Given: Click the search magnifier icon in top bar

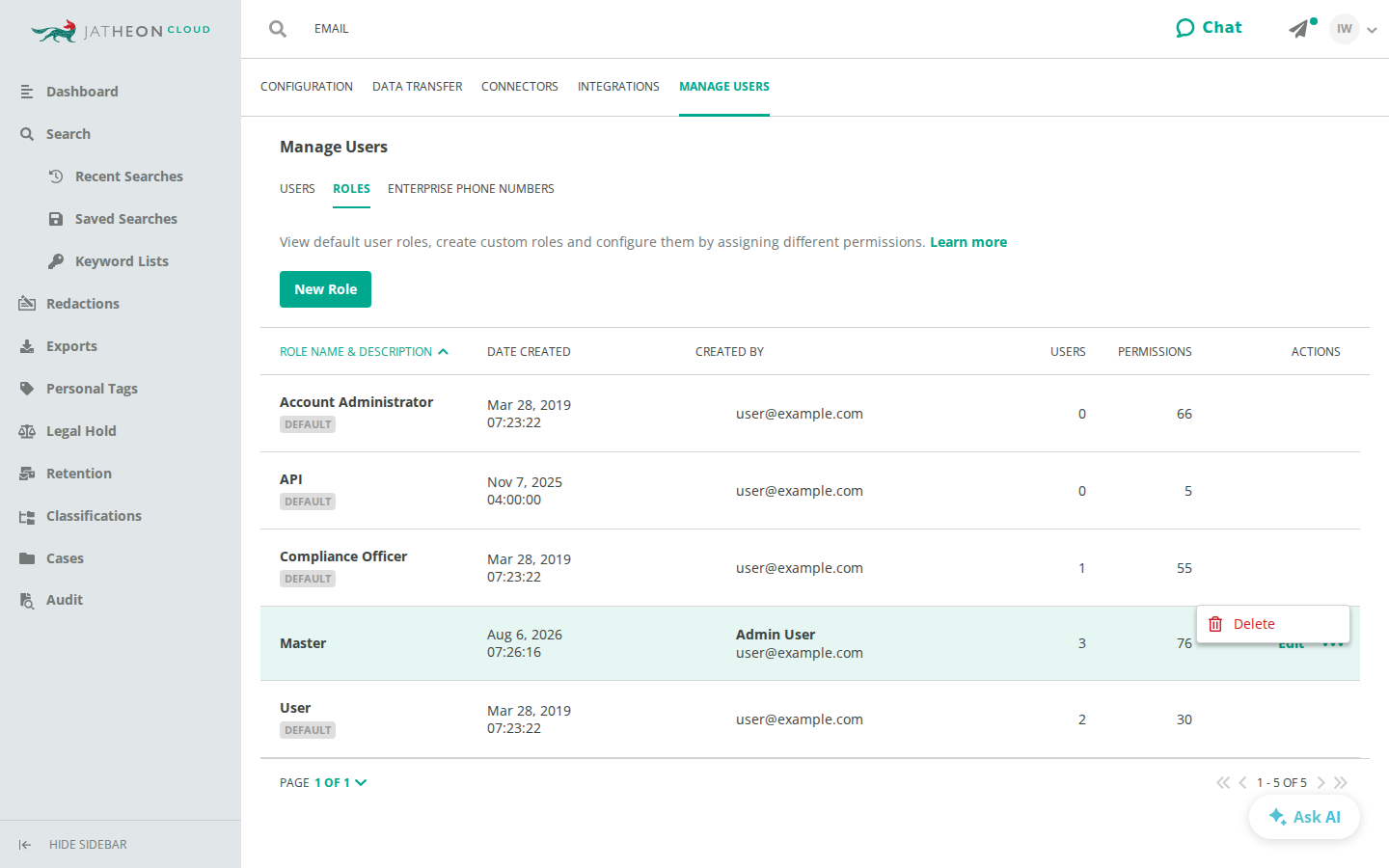Looking at the screenshot, I should point(278,29).
